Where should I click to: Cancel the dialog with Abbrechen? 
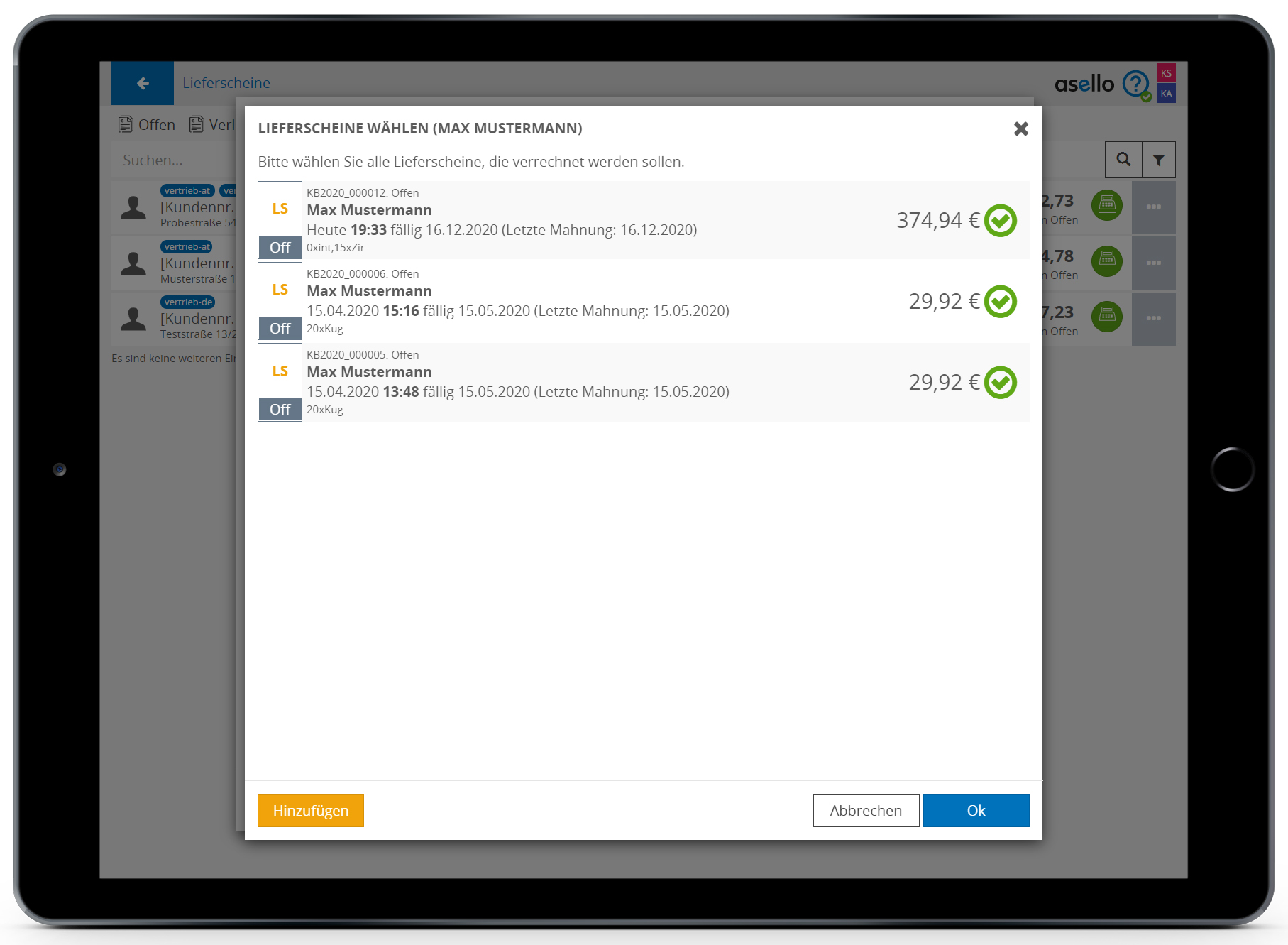point(866,811)
